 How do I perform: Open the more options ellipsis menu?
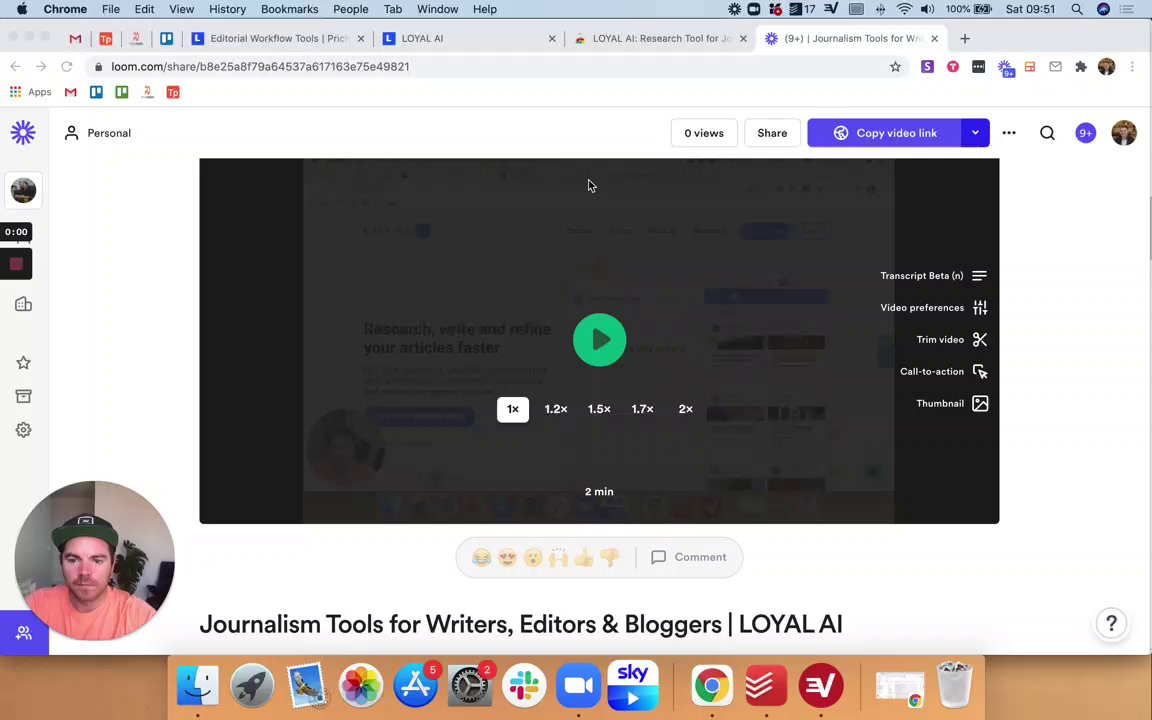click(1009, 133)
